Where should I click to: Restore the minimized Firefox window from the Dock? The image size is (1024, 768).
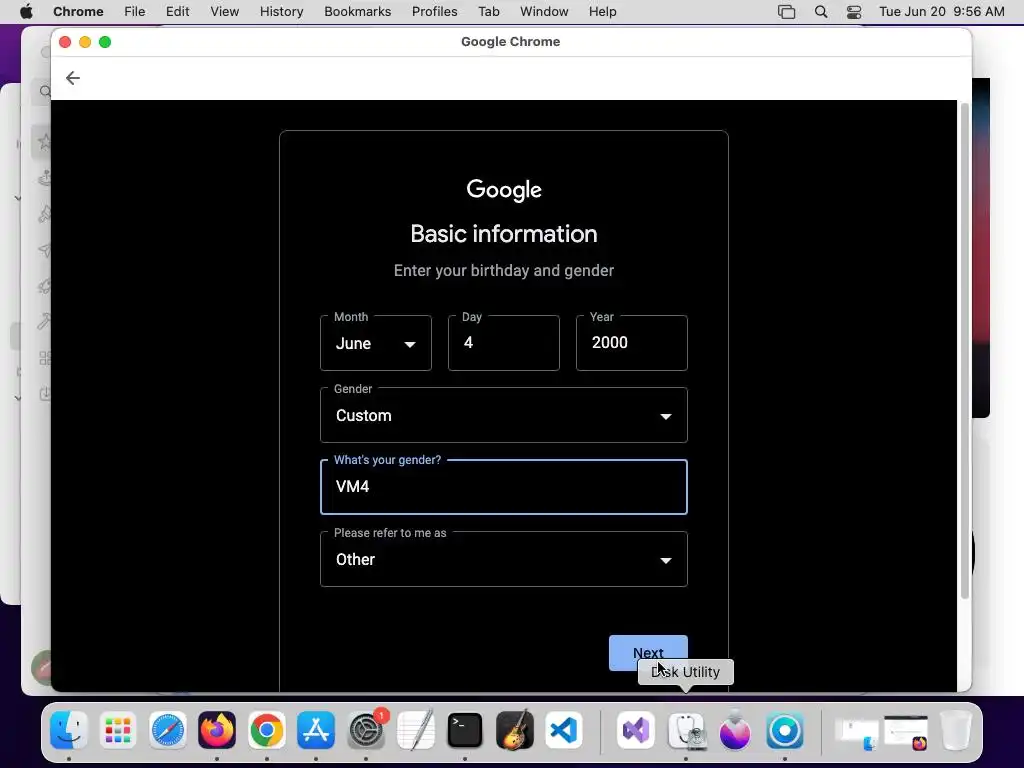906,733
